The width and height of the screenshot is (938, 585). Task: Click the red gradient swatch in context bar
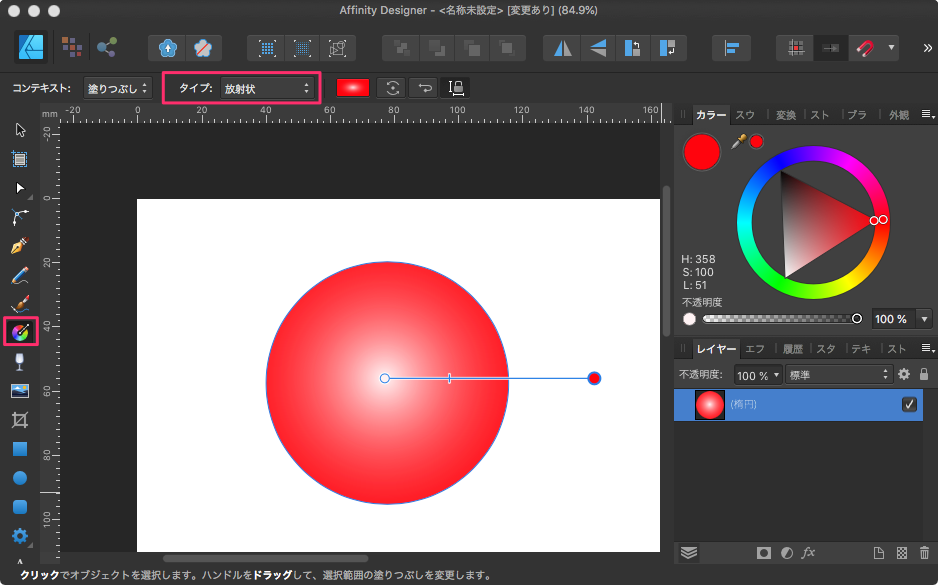pos(353,88)
